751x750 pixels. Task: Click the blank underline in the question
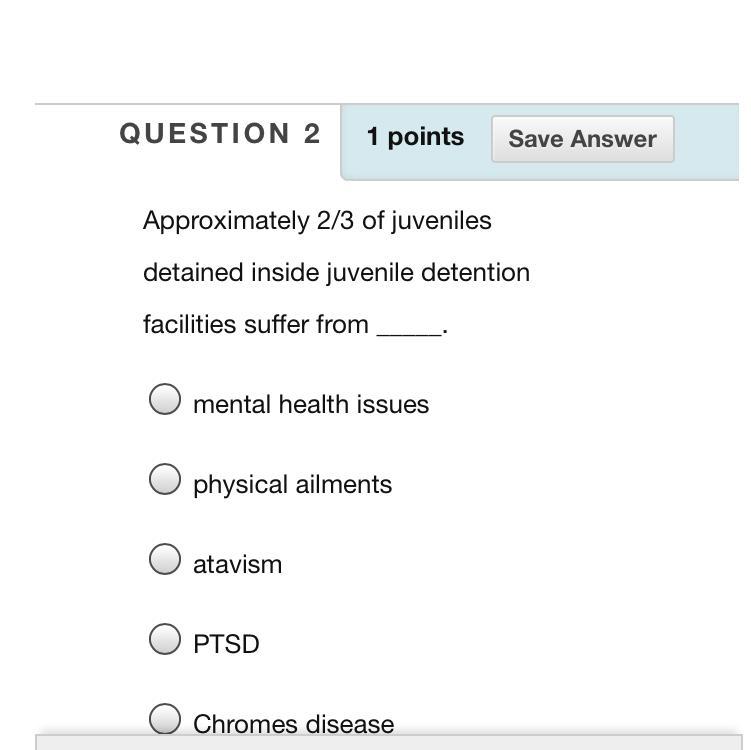pos(409,328)
